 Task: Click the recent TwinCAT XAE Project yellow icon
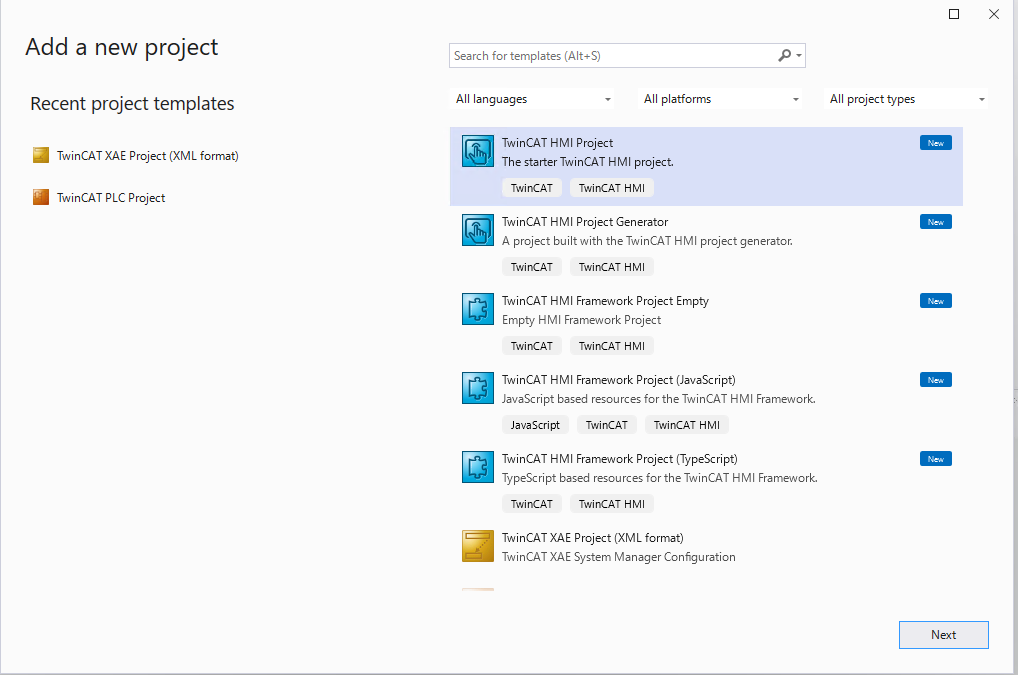(41, 155)
